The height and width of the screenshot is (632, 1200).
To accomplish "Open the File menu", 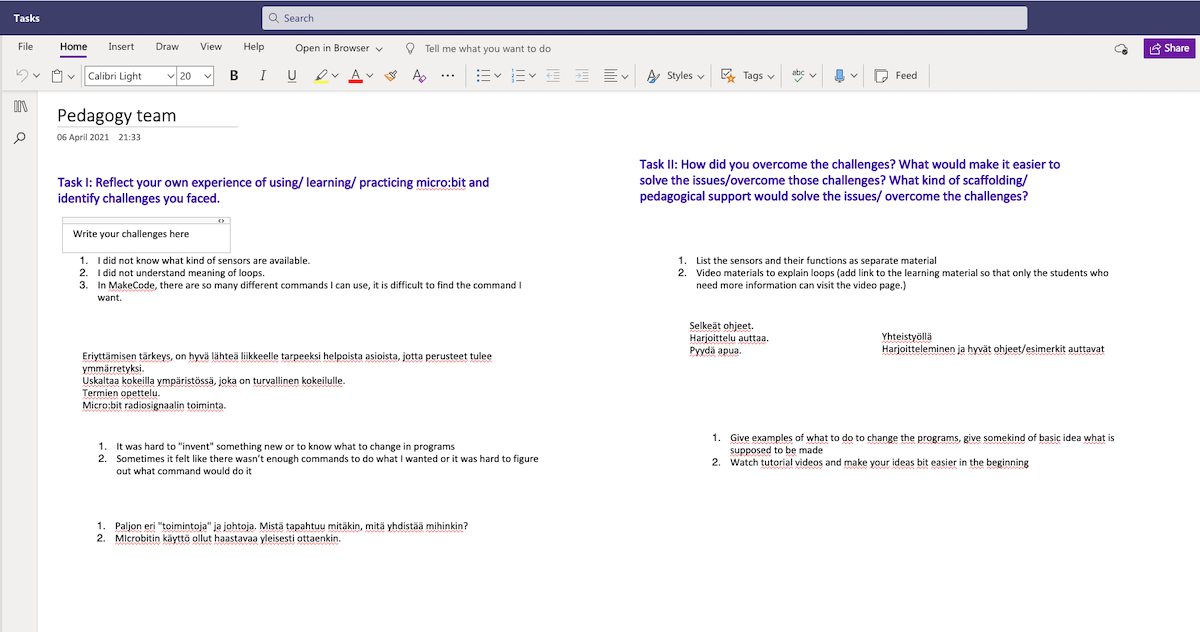I will pyautogui.click(x=26, y=47).
